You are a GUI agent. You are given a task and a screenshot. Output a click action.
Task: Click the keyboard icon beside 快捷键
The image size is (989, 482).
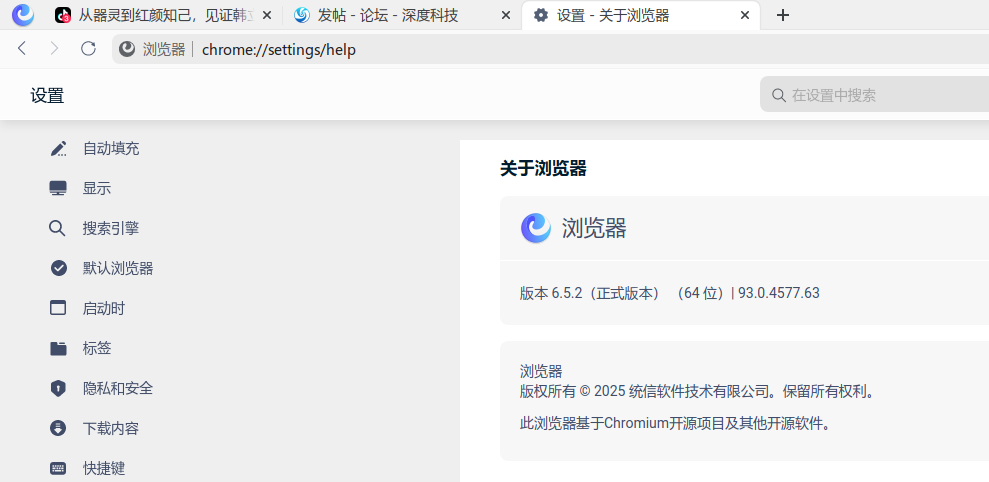point(58,468)
